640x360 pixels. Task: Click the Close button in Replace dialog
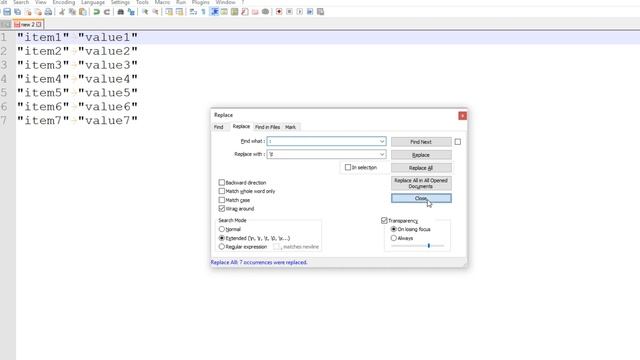click(x=421, y=198)
